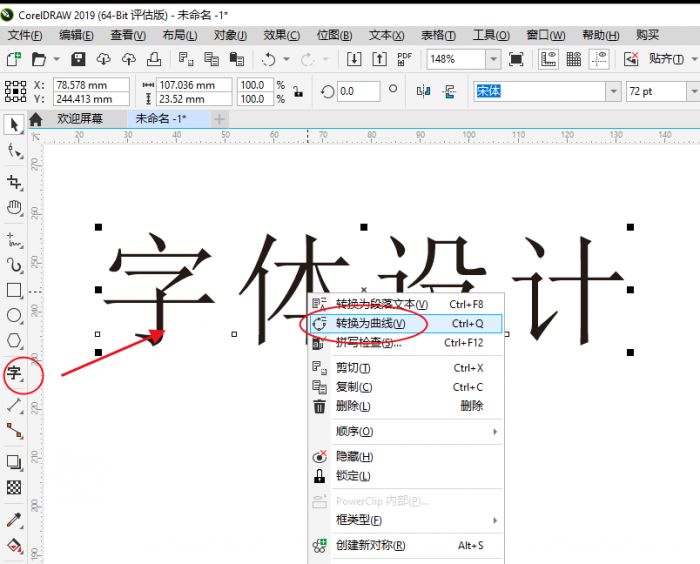
Task: Open the 效果 menu in menu bar
Action: point(282,35)
